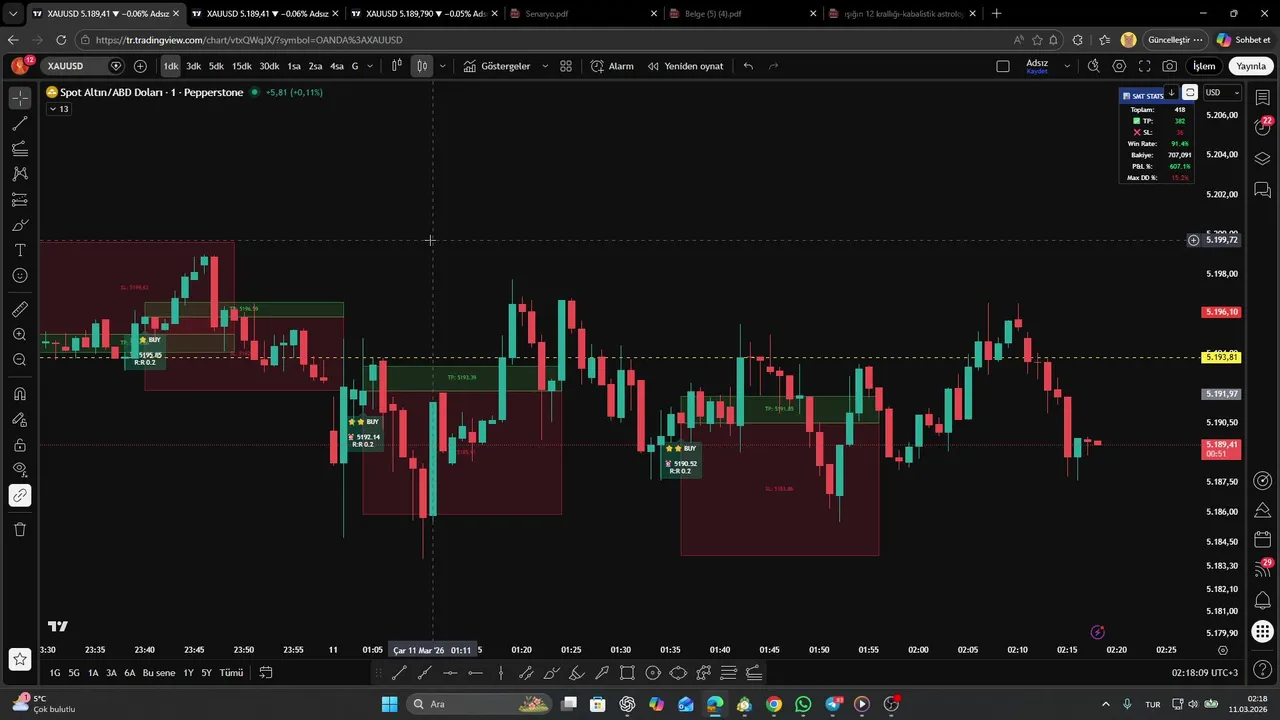Screen dimensions: 1280x720
Task: Toggle stay in drawing mode
Action: (x=20, y=420)
